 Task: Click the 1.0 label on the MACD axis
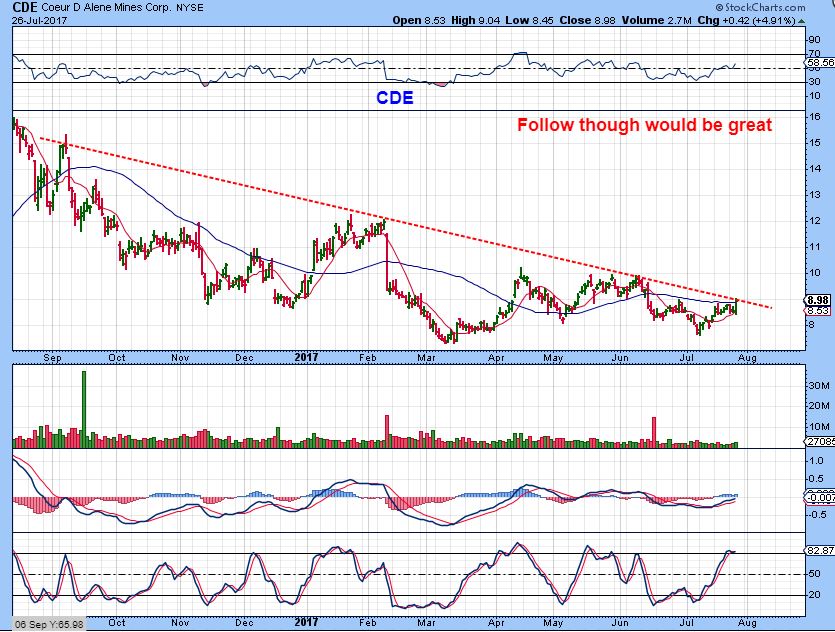(x=816, y=461)
